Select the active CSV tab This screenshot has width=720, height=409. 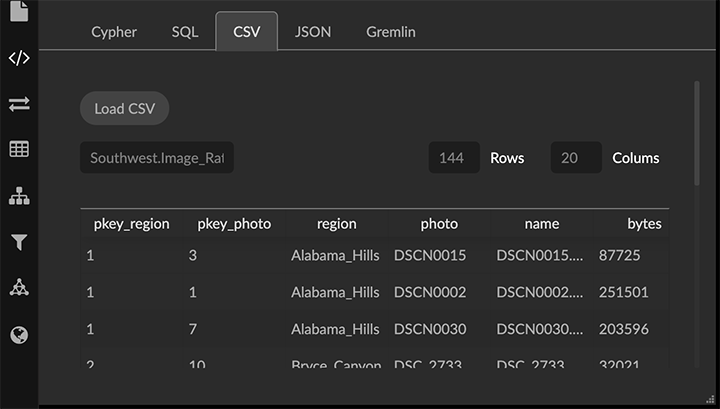(x=247, y=32)
